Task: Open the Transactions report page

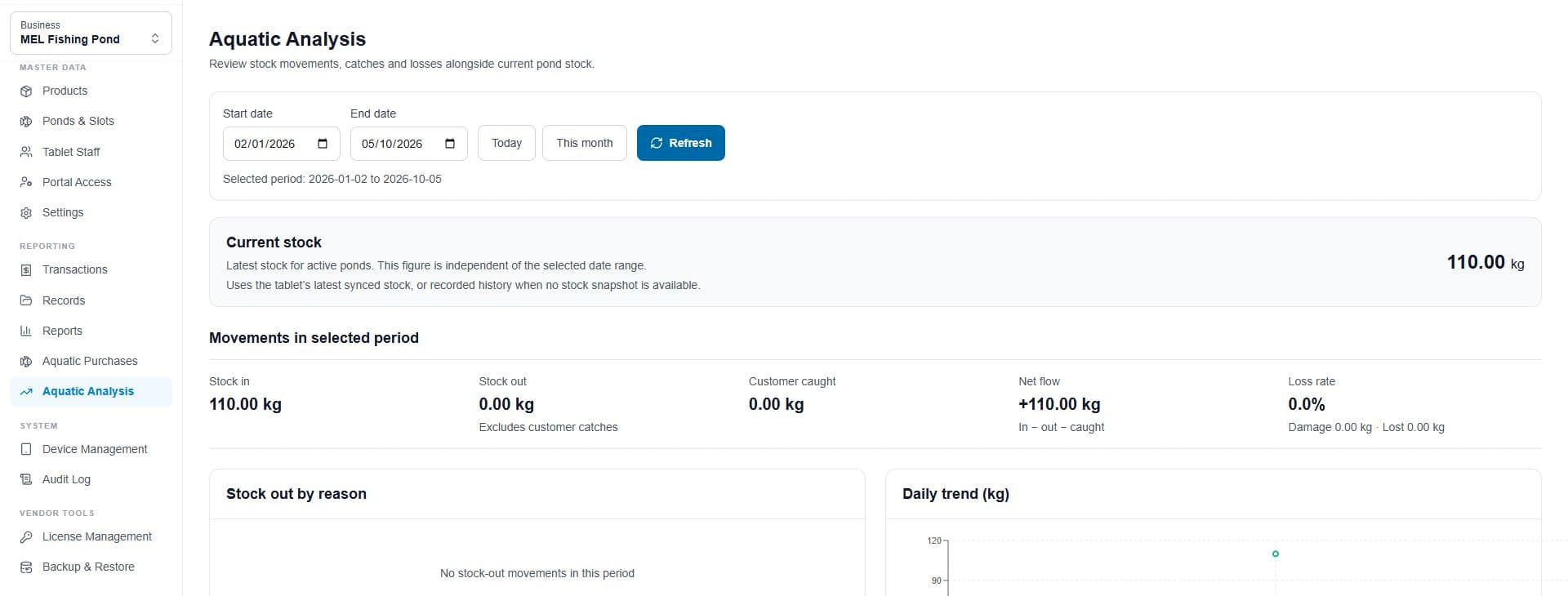Action: point(91,269)
